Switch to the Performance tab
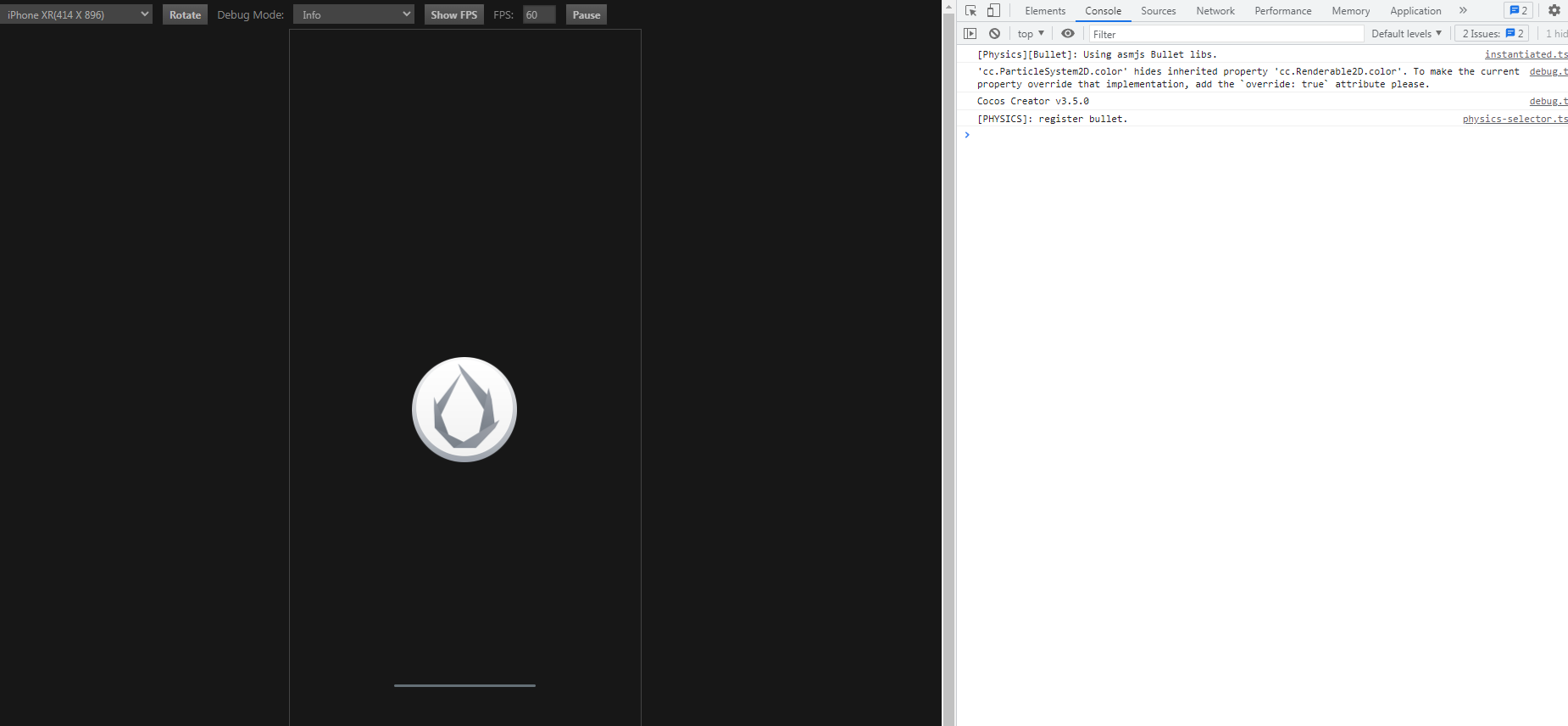This screenshot has height=726, width=1568. click(1282, 11)
